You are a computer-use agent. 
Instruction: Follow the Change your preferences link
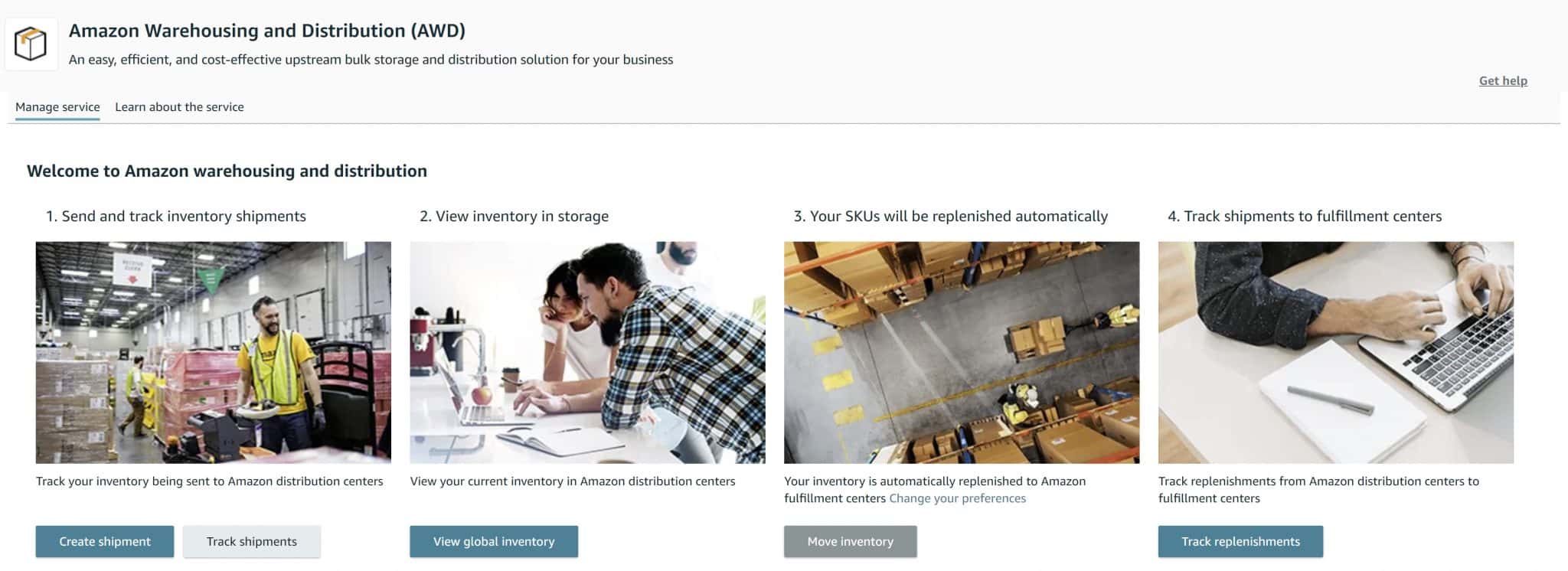[x=957, y=498]
